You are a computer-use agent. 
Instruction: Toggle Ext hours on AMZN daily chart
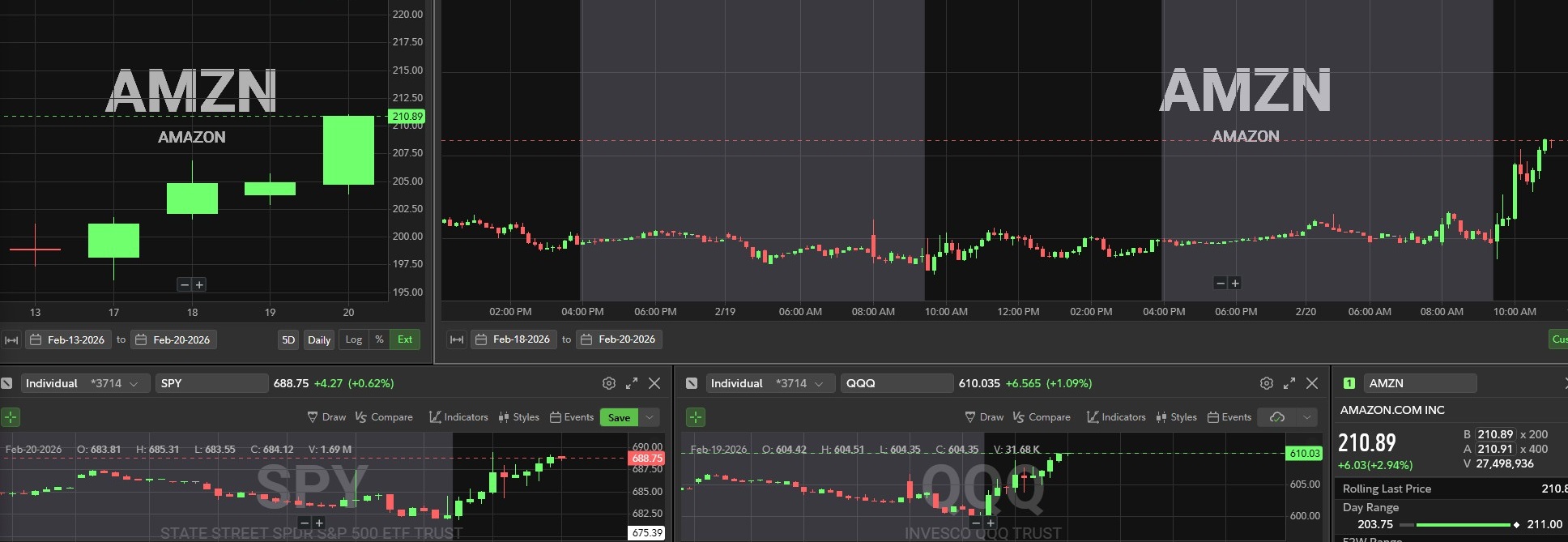point(405,339)
